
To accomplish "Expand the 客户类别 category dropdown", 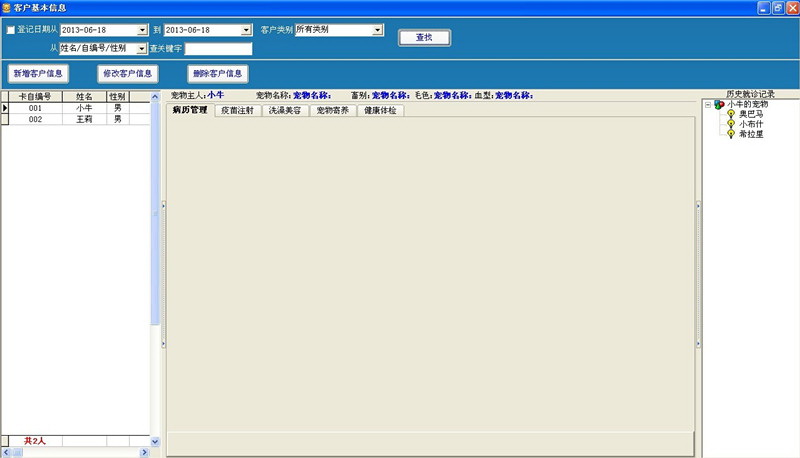I will pyautogui.click(x=378, y=30).
